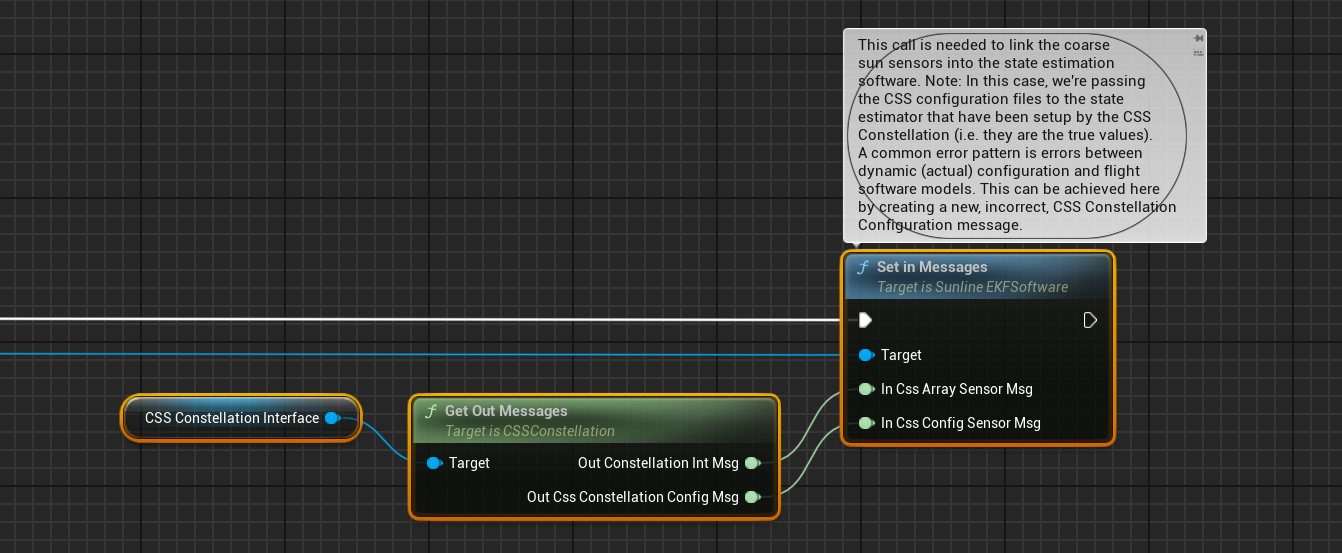The width and height of the screenshot is (1342, 553).
Task: Click the function icon on Get Out Messages
Action: pos(431,411)
